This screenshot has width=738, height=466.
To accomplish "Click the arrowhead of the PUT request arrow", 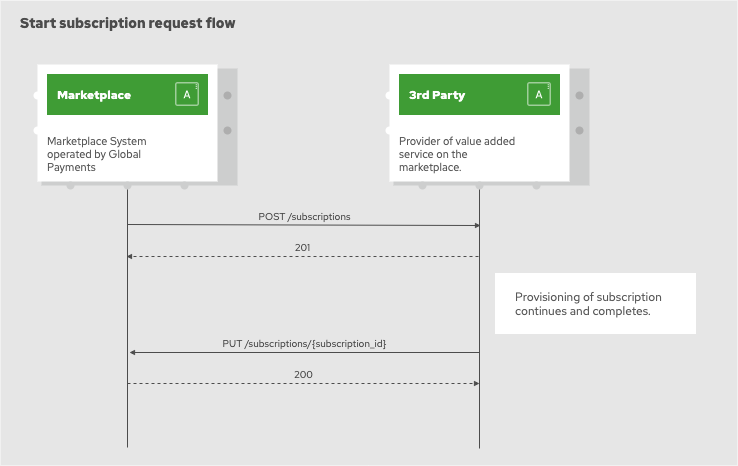I will click(131, 353).
